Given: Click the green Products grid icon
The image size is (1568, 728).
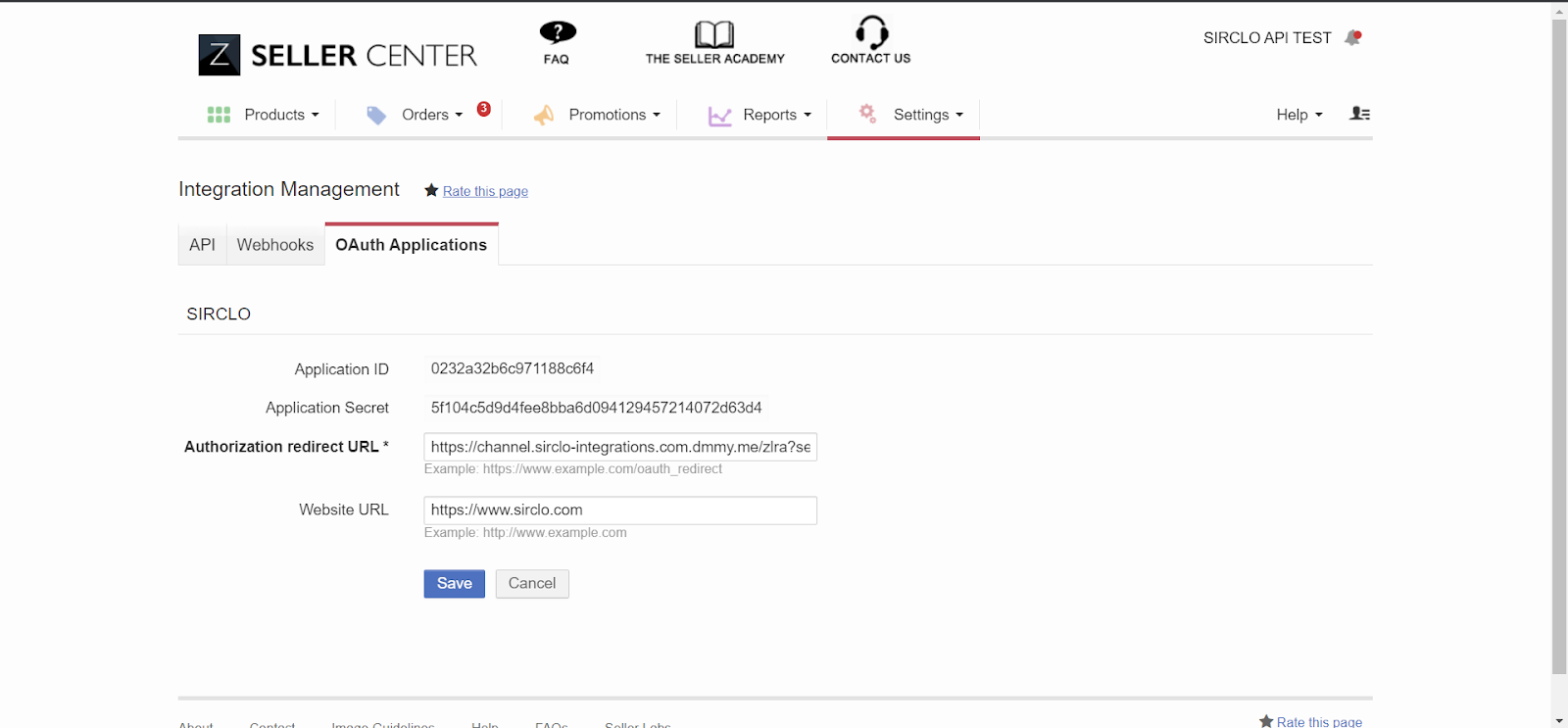Looking at the screenshot, I should click(219, 115).
